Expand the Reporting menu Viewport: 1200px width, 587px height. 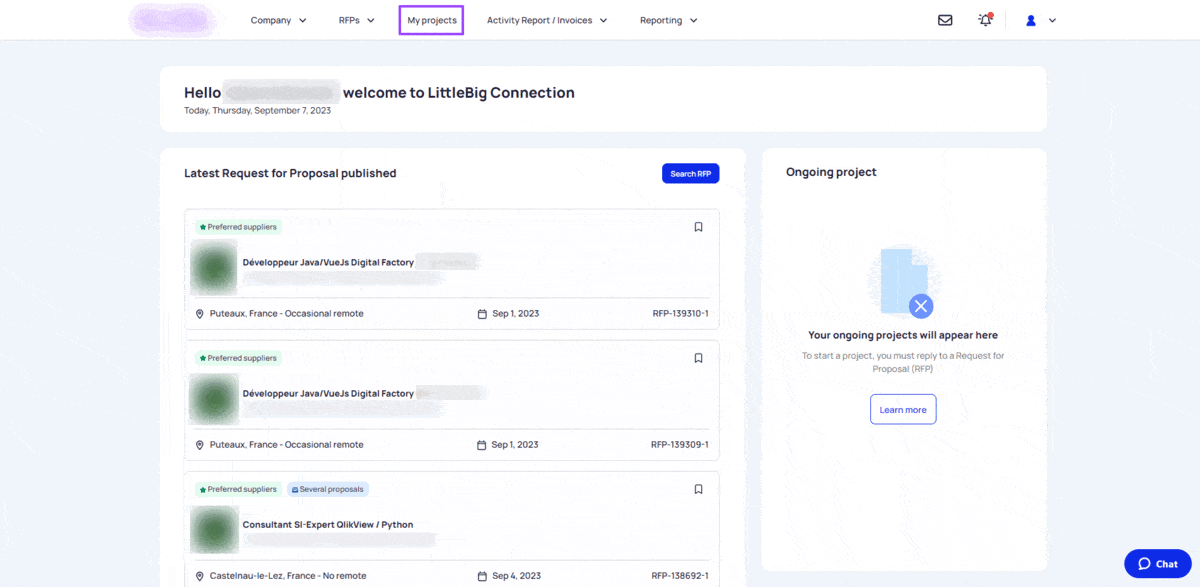tap(669, 20)
